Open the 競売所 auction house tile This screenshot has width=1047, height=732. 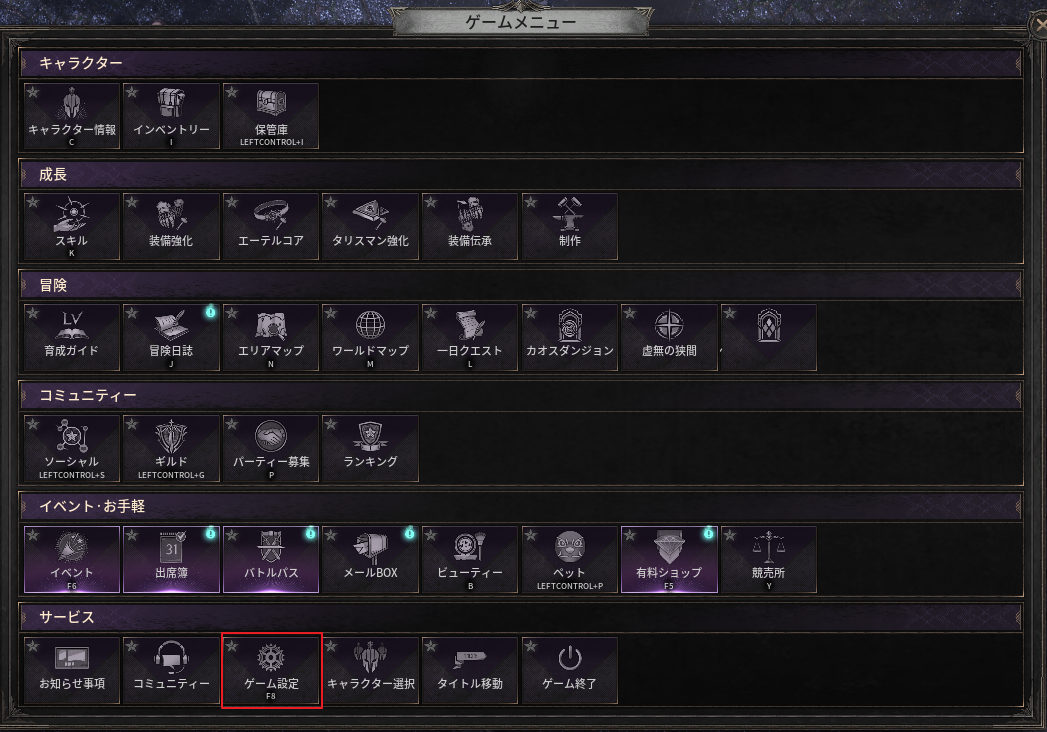pos(769,559)
